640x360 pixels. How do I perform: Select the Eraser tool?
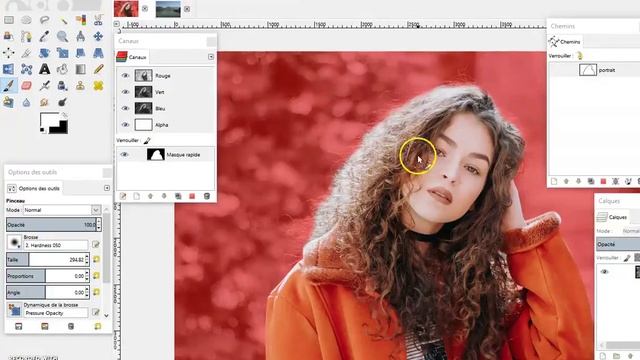[x=27, y=85]
